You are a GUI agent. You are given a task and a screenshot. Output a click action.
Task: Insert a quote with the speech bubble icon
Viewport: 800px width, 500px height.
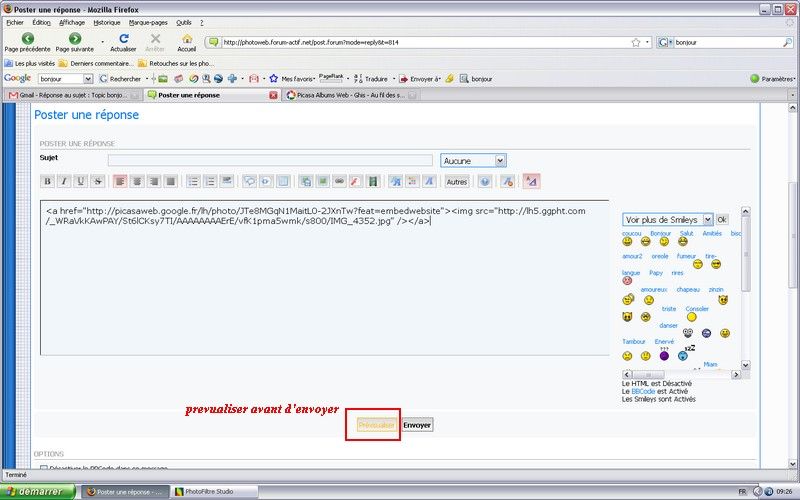click(249, 181)
